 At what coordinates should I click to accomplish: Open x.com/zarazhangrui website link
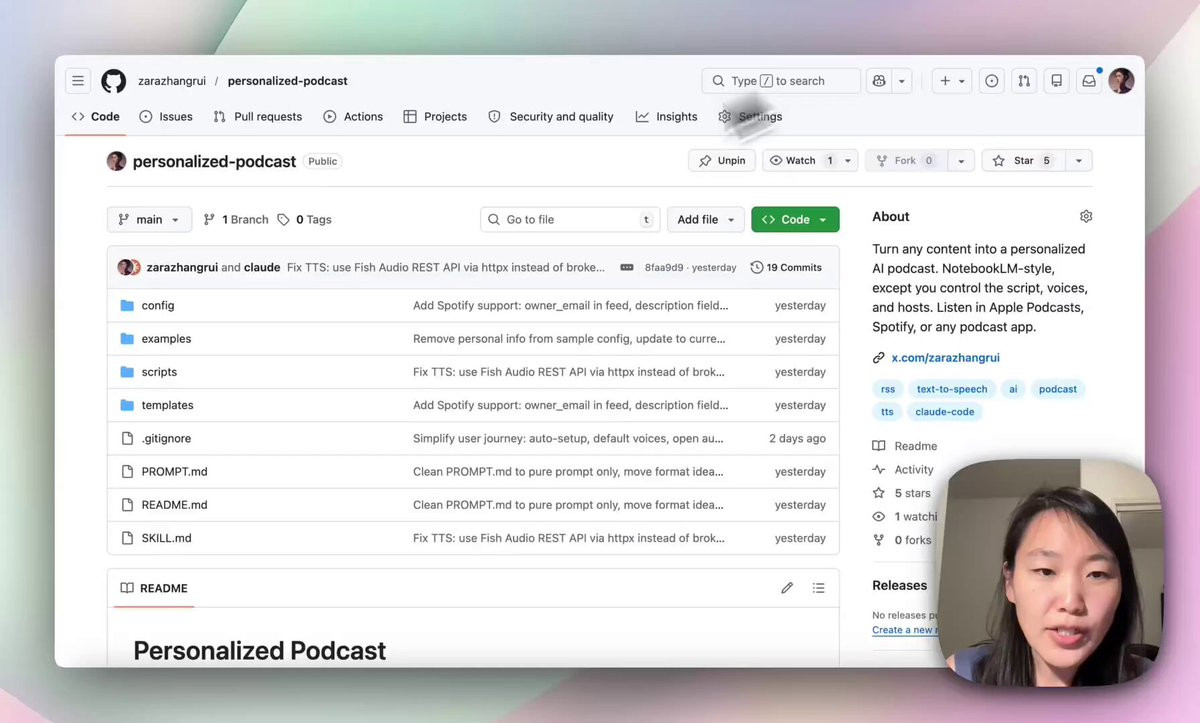946,358
